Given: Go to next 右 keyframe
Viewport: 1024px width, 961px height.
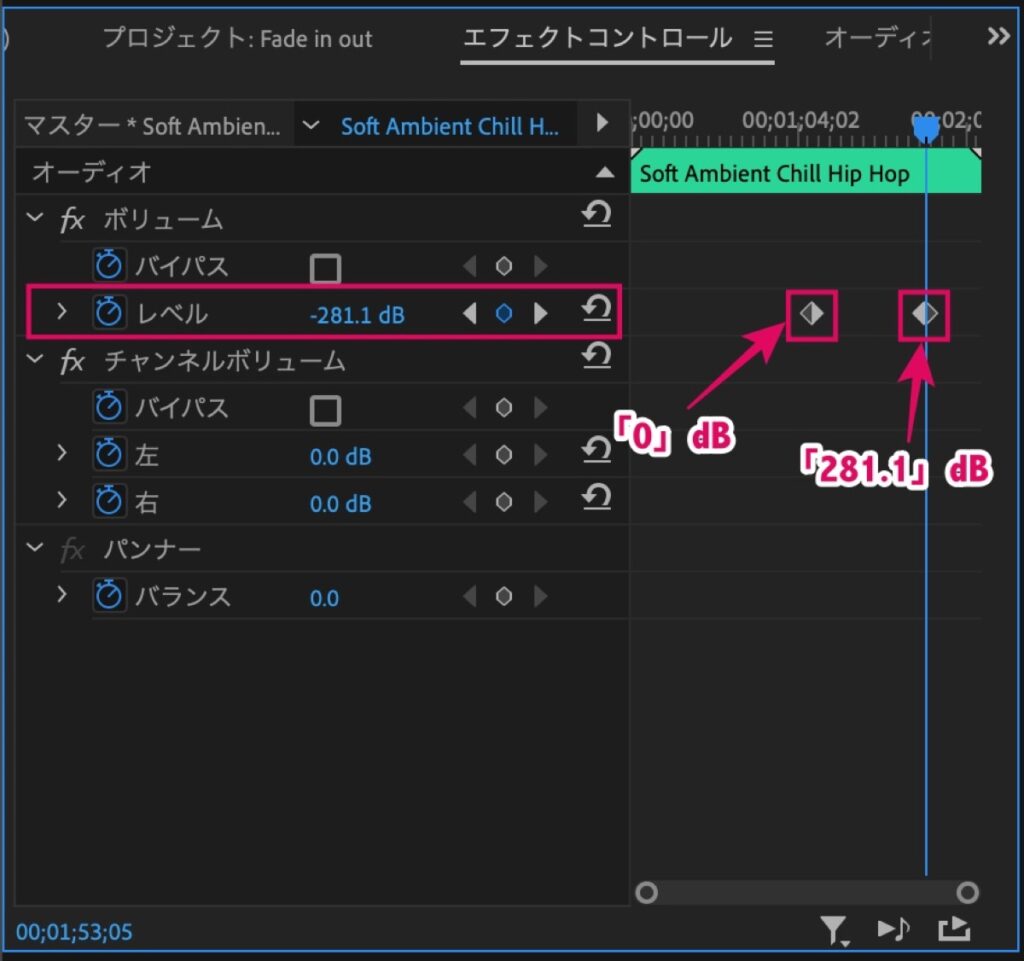Looking at the screenshot, I should [540, 502].
